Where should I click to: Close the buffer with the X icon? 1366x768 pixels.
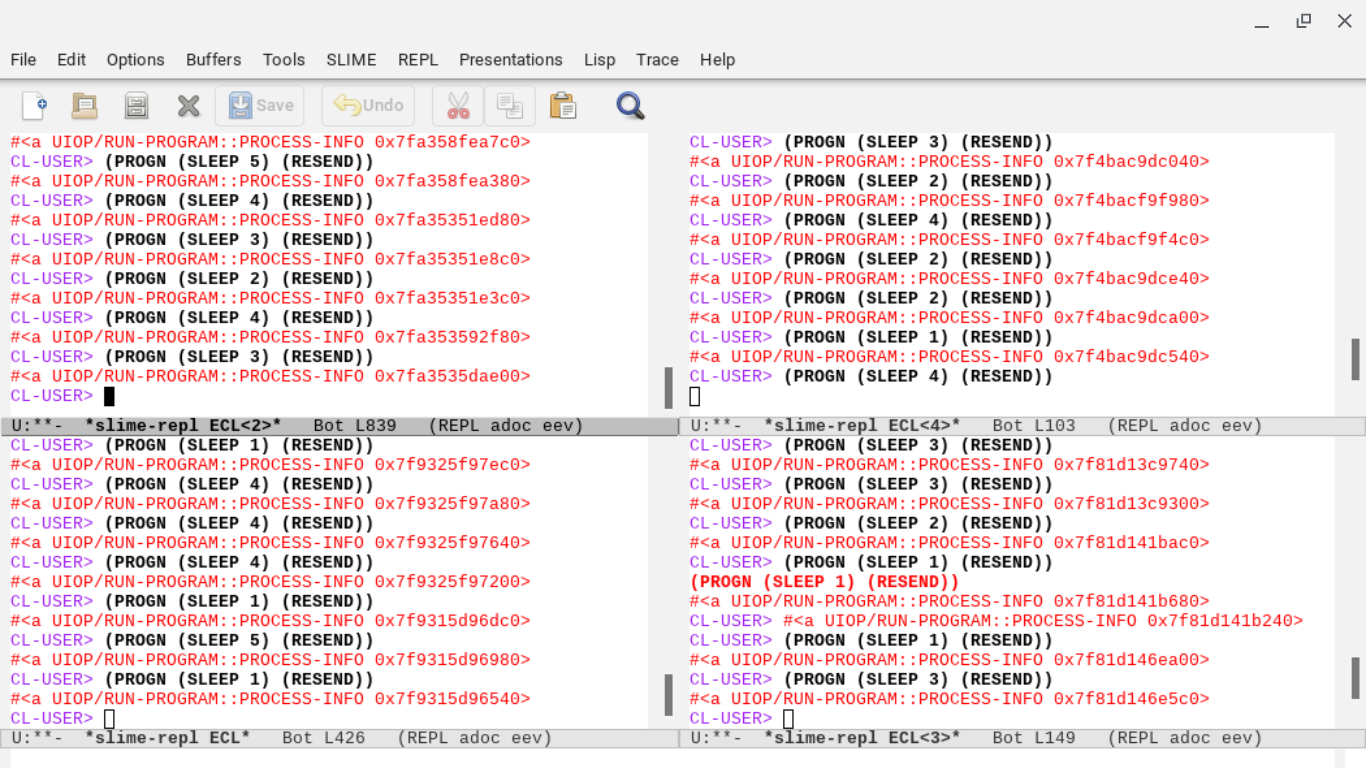pyautogui.click(x=188, y=106)
